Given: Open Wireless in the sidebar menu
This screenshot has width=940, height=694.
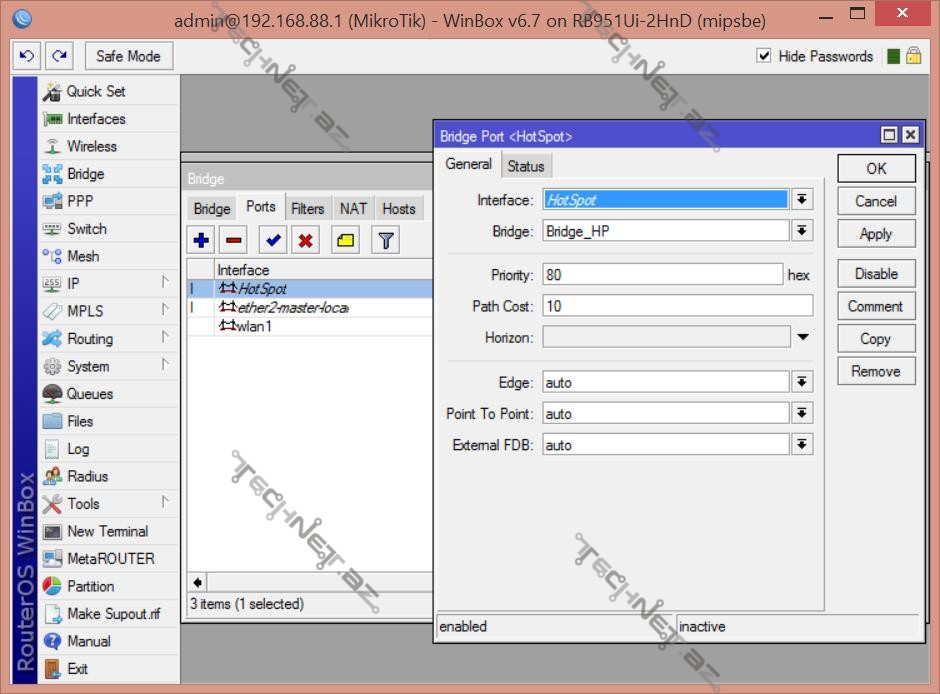Looking at the screenshot, I should coord(91,146).
